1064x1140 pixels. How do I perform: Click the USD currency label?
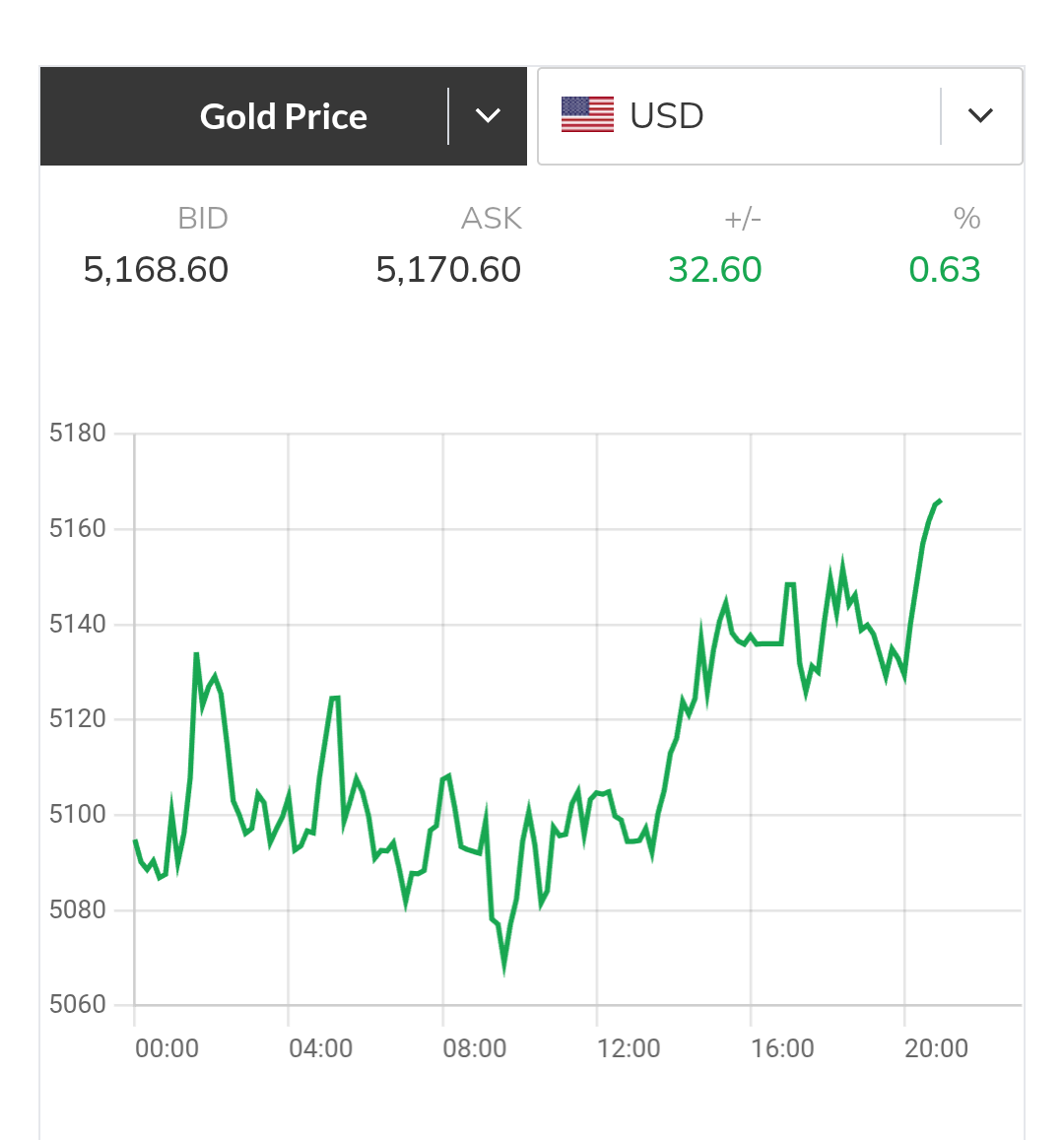667,116
